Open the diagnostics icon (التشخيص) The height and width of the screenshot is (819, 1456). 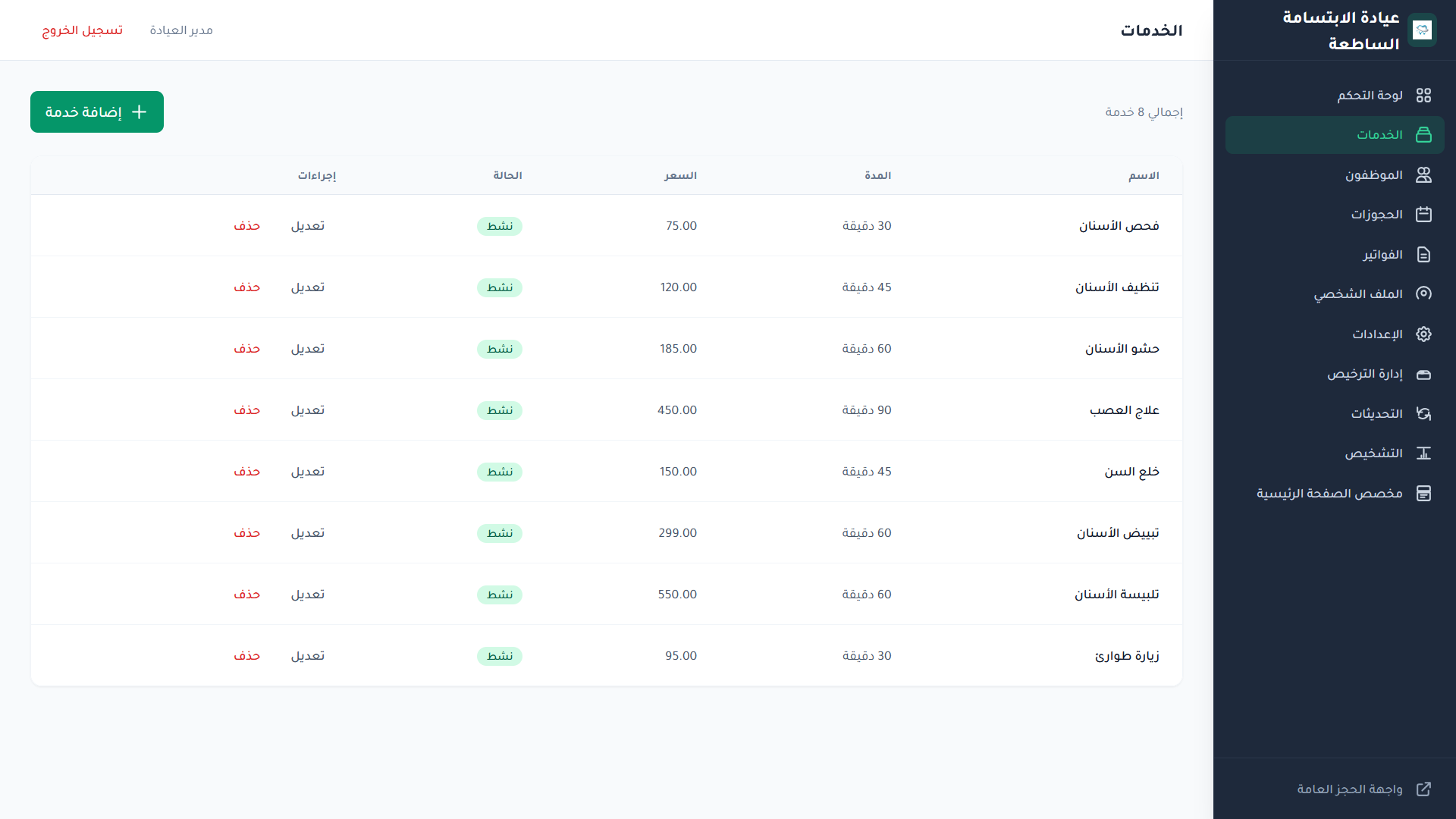[1423, 453]
